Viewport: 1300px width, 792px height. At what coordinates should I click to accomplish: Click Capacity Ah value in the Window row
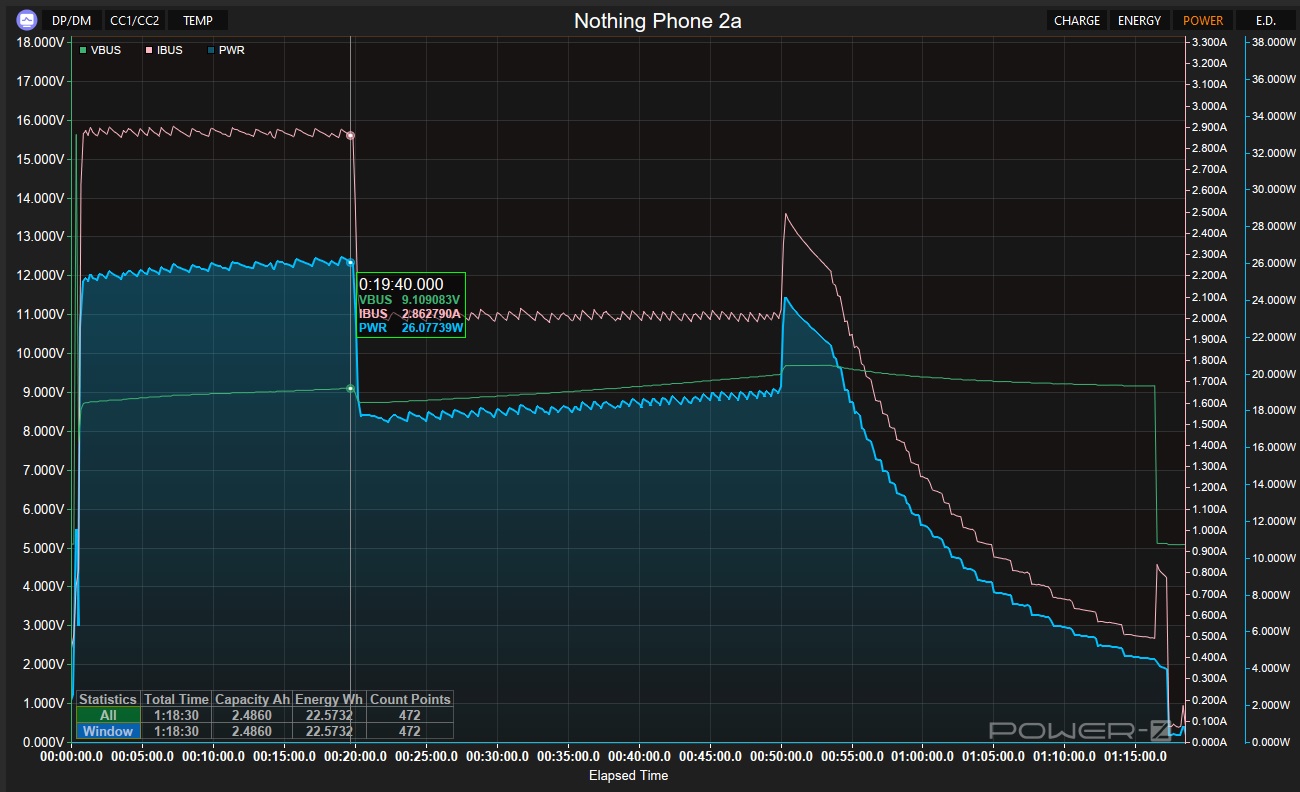[x=252, y=731]
